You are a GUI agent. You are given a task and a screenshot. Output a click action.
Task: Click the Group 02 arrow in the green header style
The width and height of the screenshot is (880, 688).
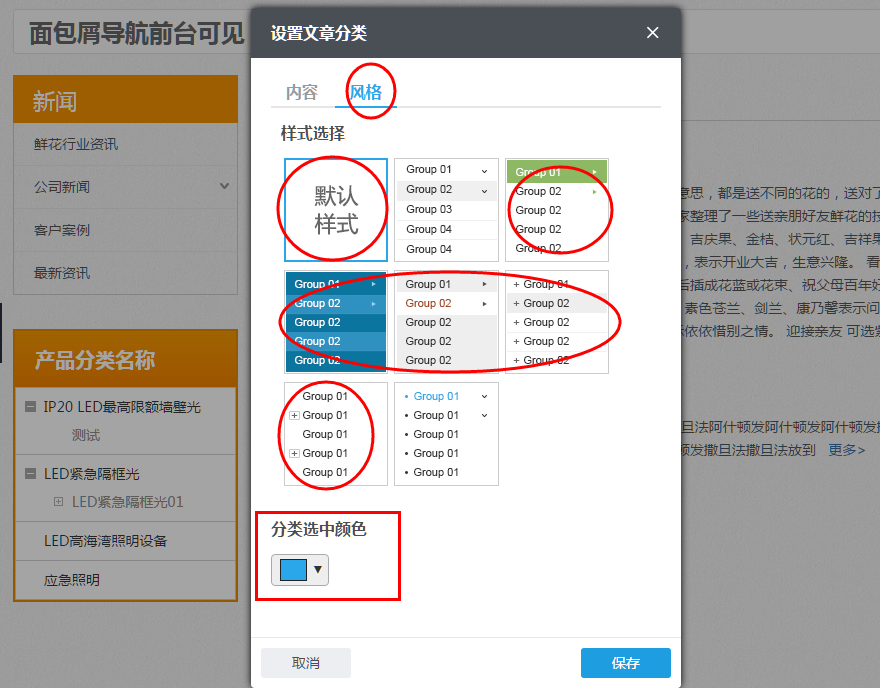pos(594,191)
